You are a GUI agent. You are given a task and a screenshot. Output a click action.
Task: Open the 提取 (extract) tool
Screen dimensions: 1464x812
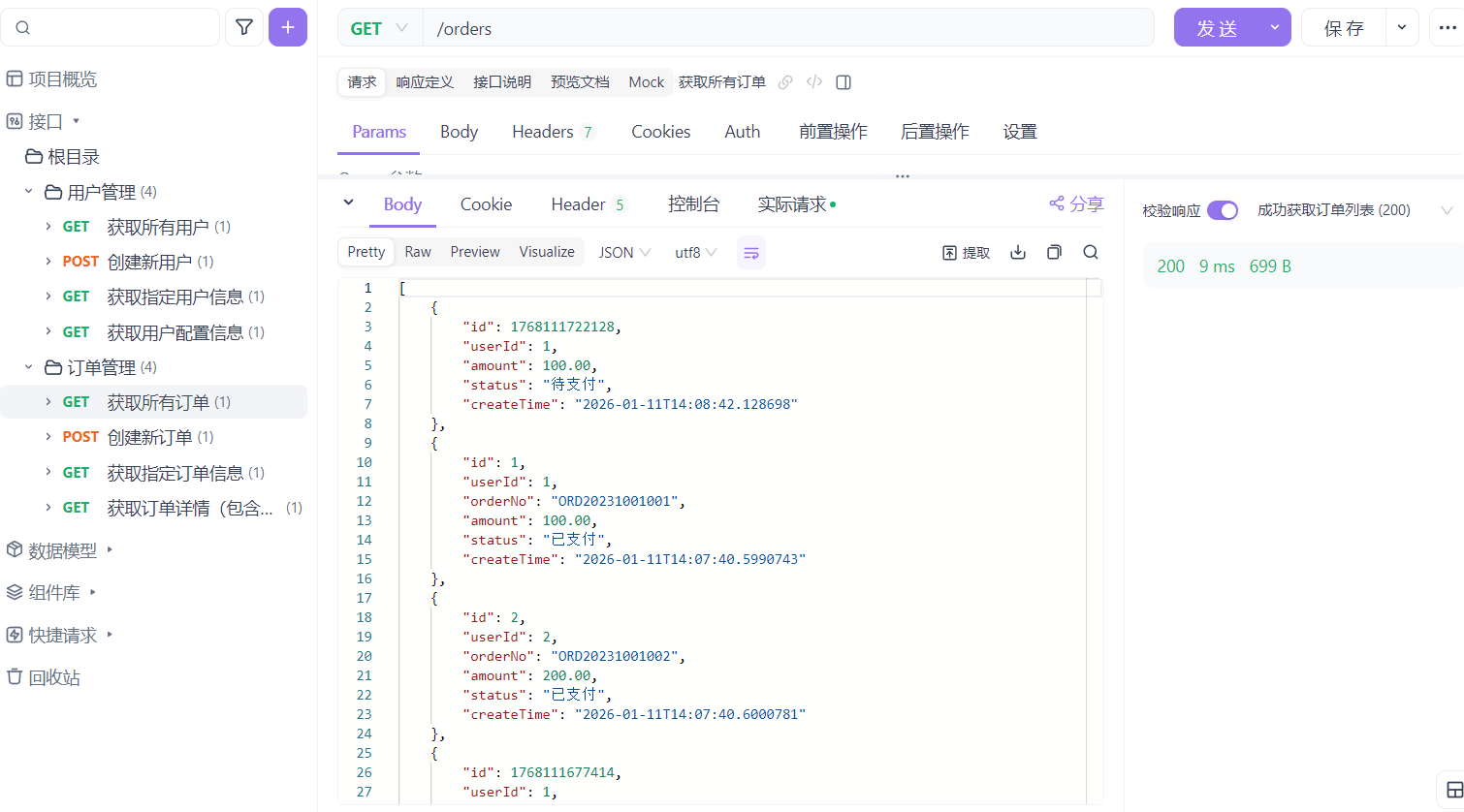pyautogui.click(x=966, y=252)
